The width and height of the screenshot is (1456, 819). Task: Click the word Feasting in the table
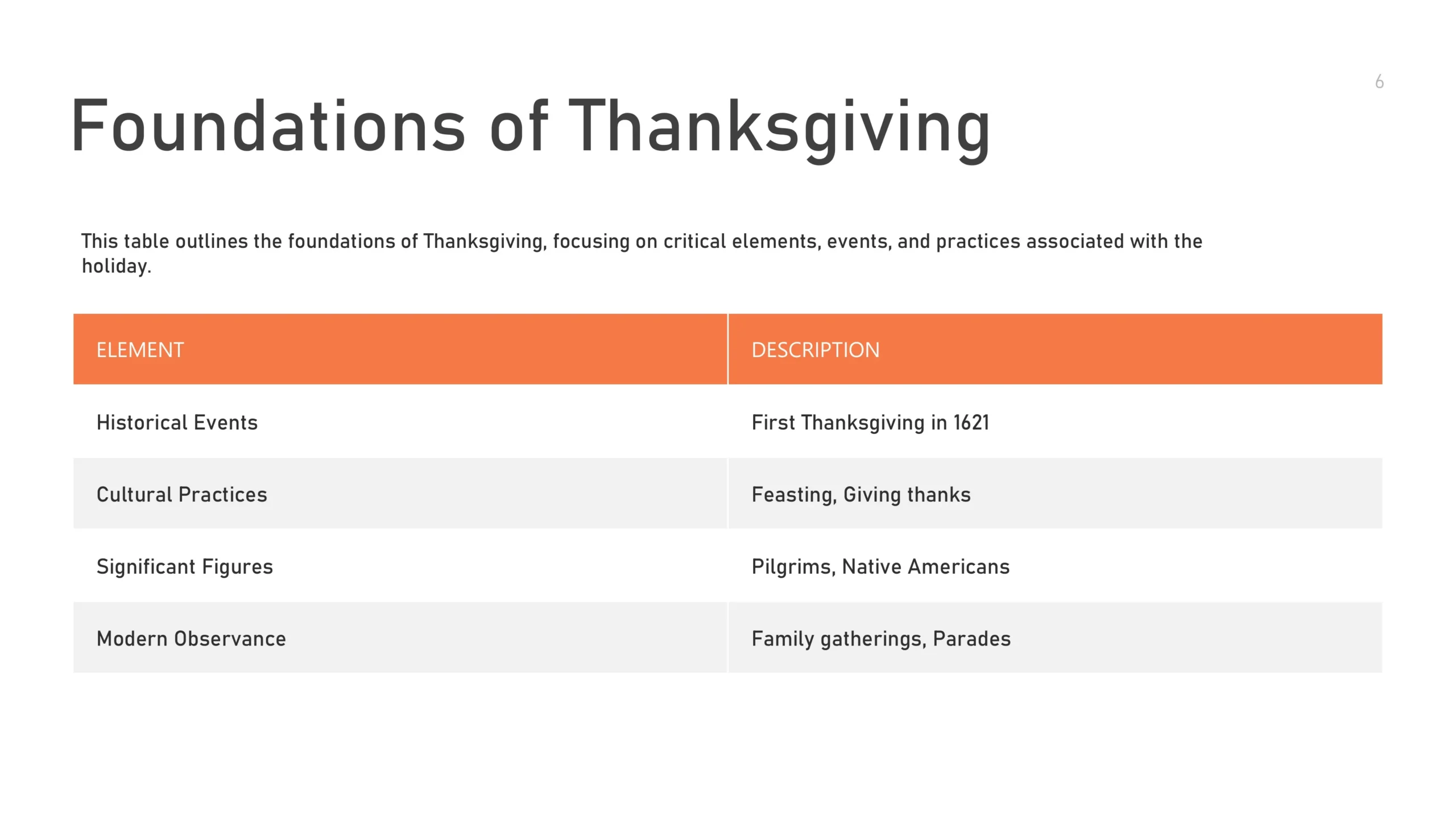click(x=793, y=494)
